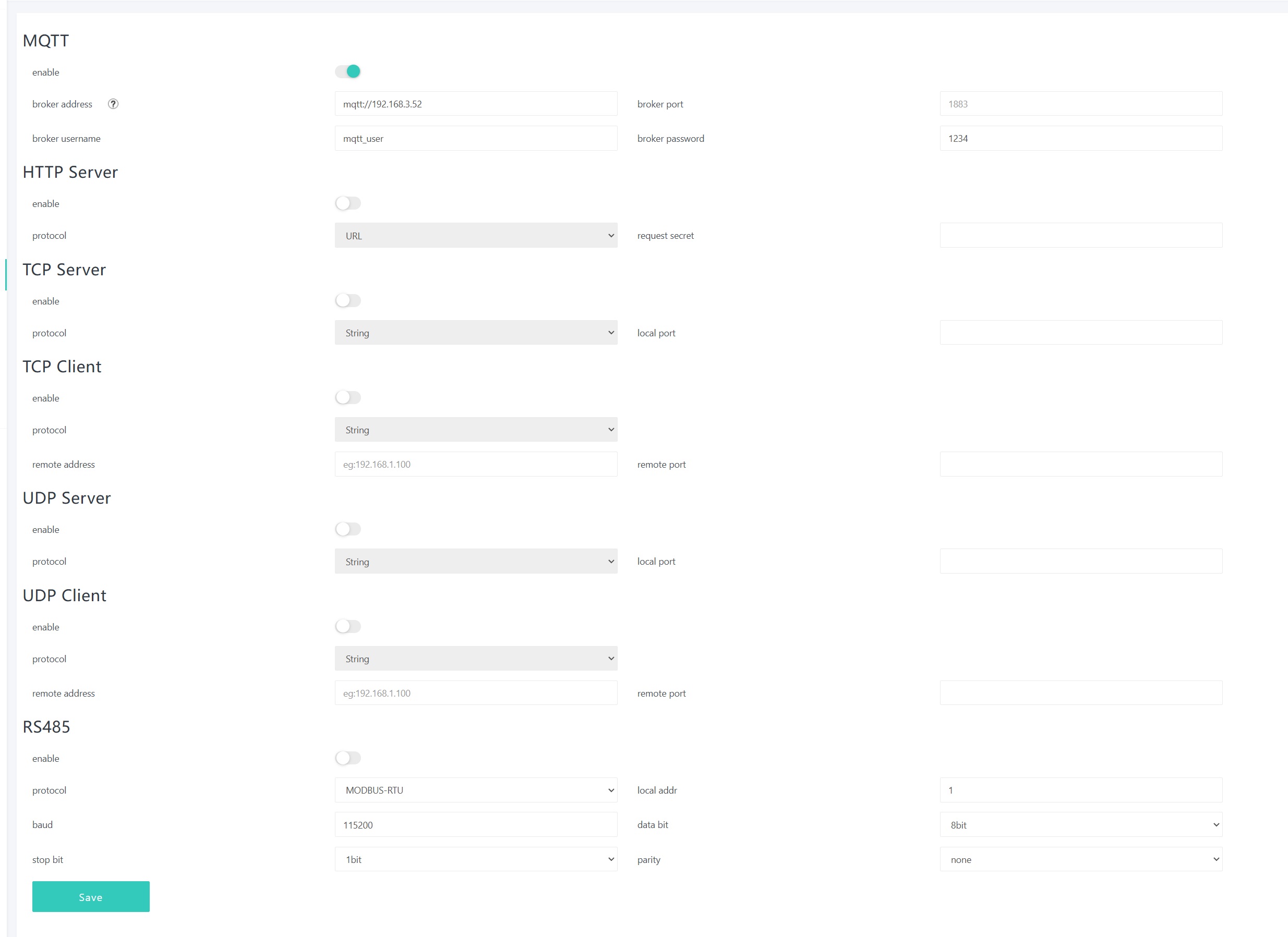The height and width of the screenshot is (937, 1288).
Task: Expand the stop bit 1bit dropdown
Action: tap(475, 859)
